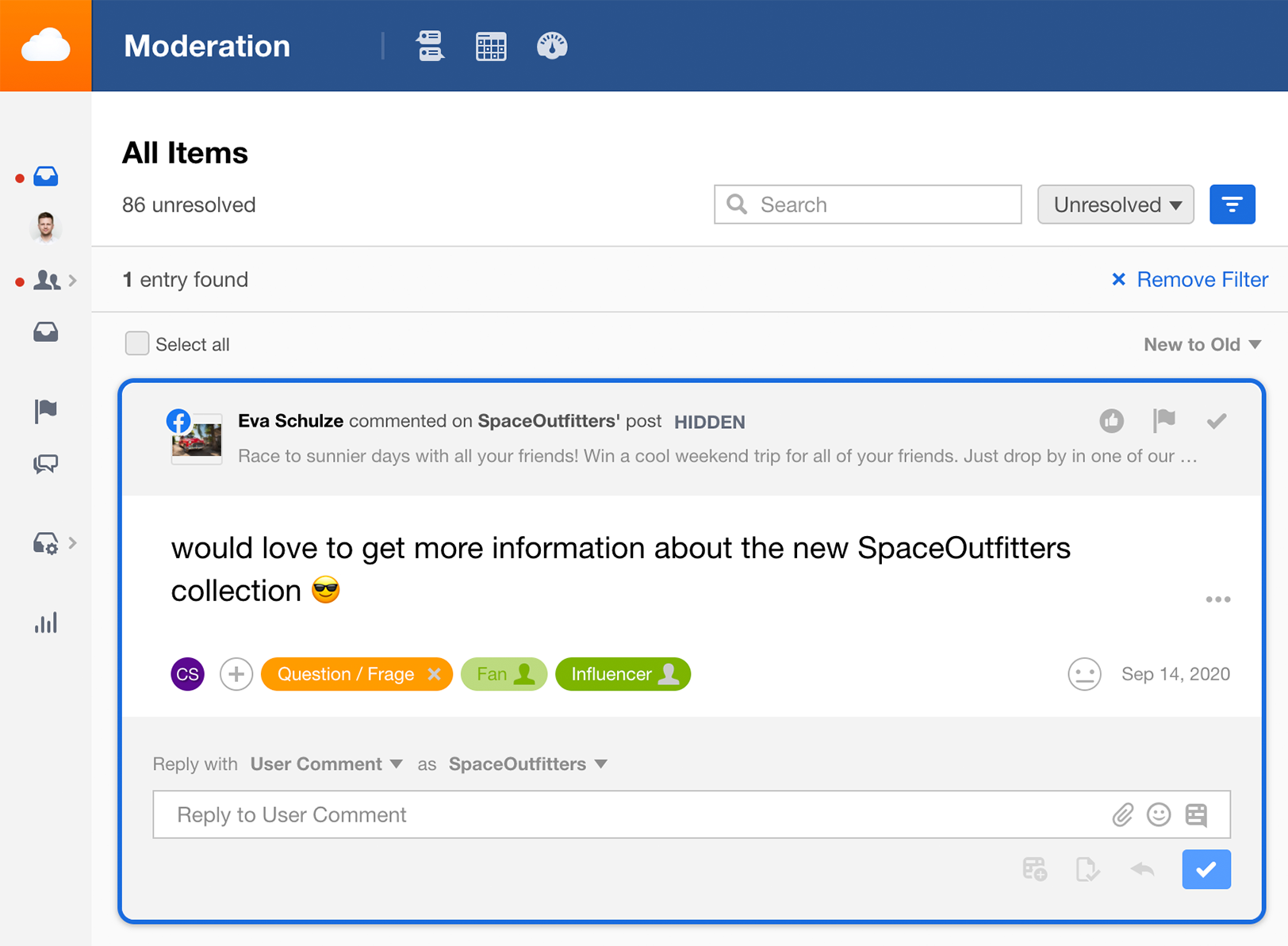The width and height of the screenshot is (1288, 946).
Task: Click into the Search field
Action: pyautogui.click(x=868, y=205)
